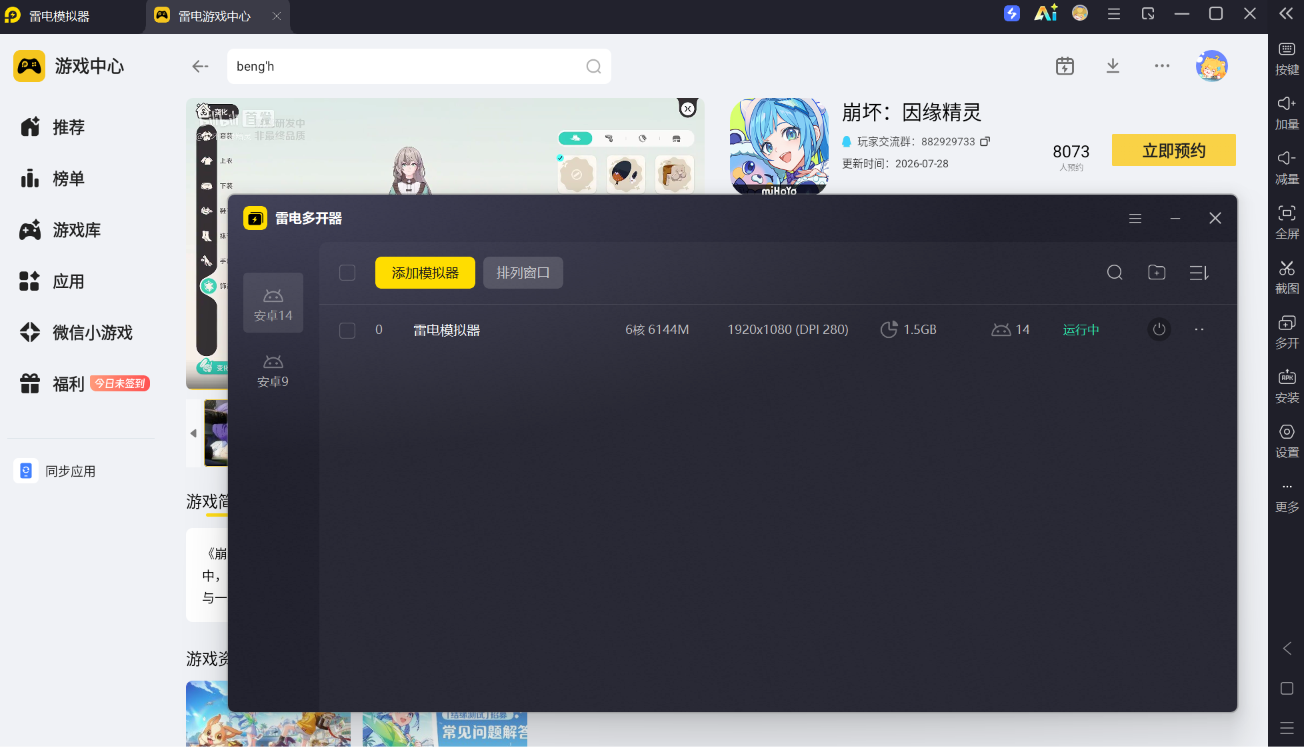Open the 按键 keyboard mapping tool
Image resolution: width=1304 pixels, height=747 pixels.
click(x=1287, y=59)
